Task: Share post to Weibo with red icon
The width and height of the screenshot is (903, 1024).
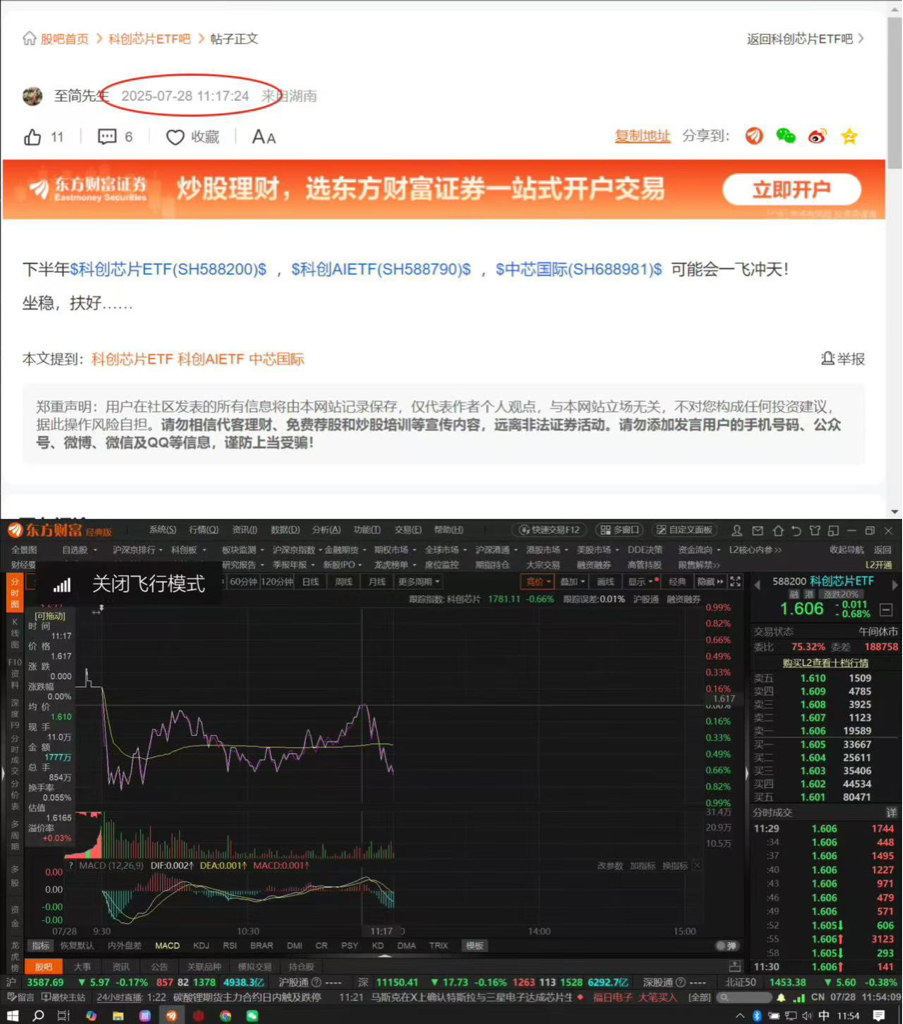Action: pos(817,136)
